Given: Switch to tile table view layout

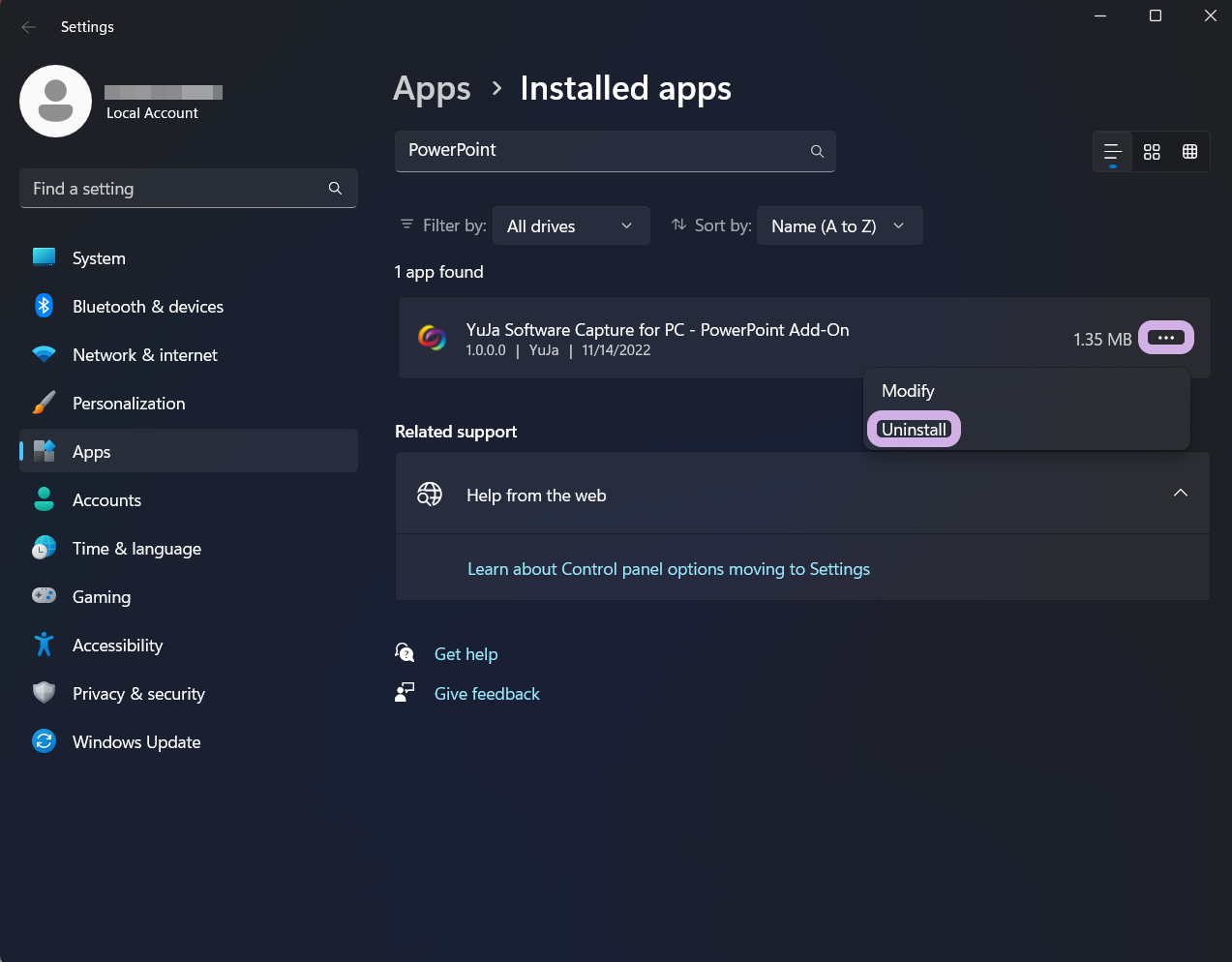Looking at the screenshot, I should tap(1190, 152).
